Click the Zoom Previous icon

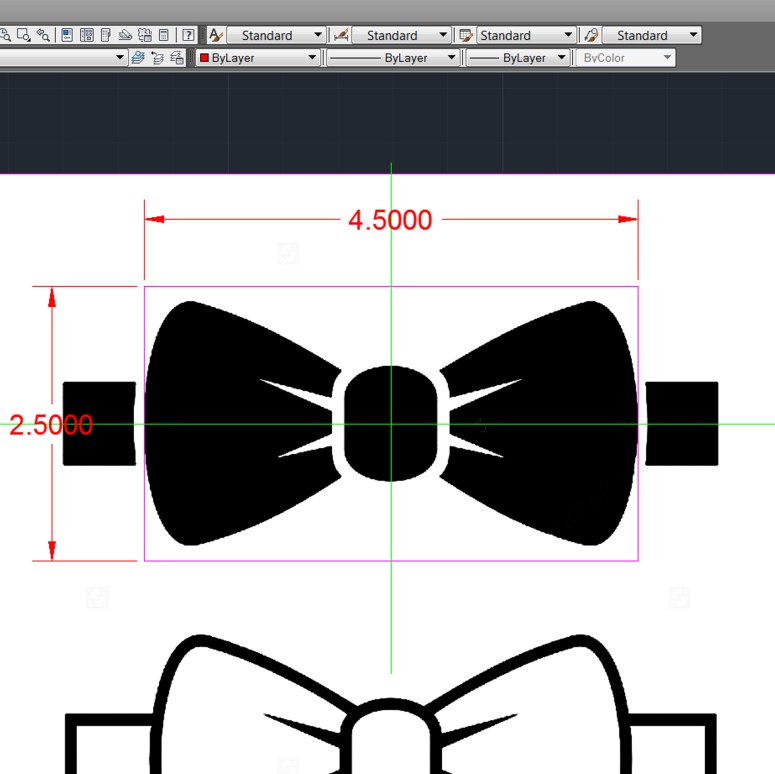pyautogui.click(x=43, y=35)
